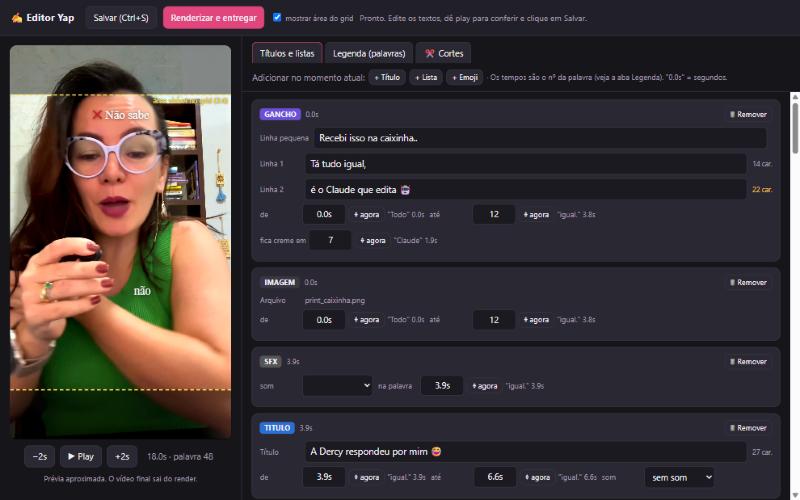Click the Editor Yap logo icon

[x=17, y=18]
